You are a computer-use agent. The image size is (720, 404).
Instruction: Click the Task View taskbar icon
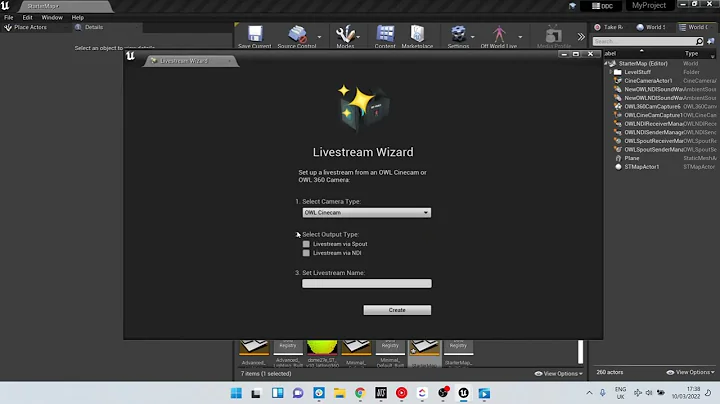pos(256,393)
